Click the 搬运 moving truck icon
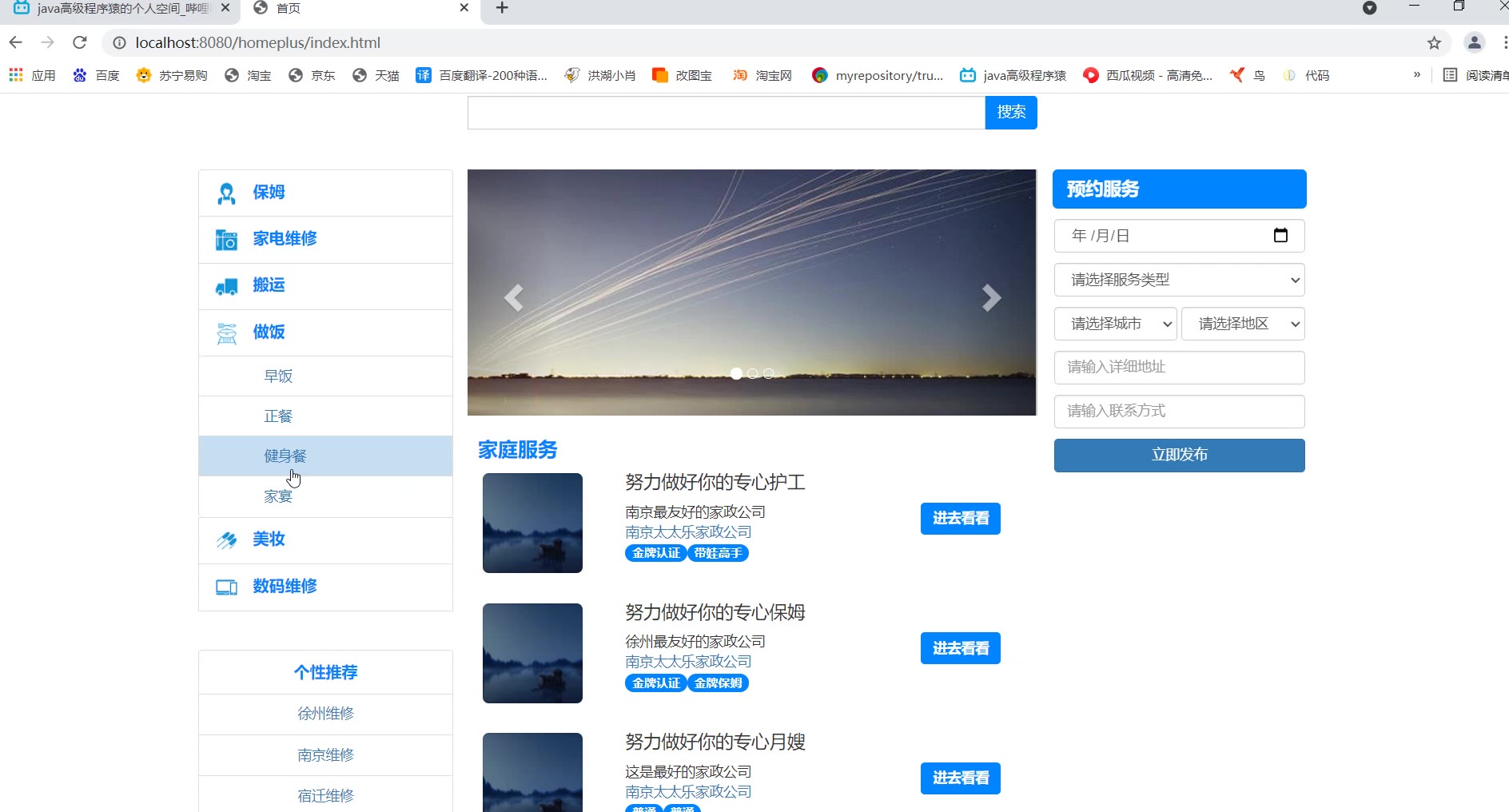 [x=226, y=286]
